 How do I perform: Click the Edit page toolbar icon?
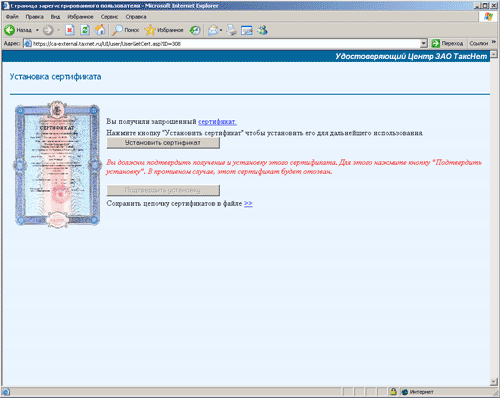[x=247, y=30]
